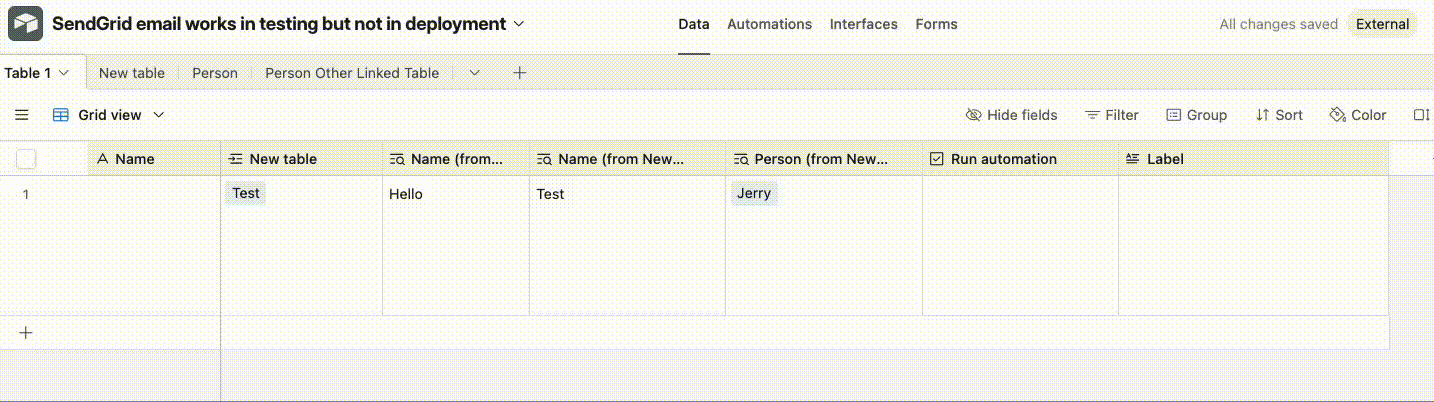
Task: Open the Sort records menu
Action: [x=1279, y=115]
